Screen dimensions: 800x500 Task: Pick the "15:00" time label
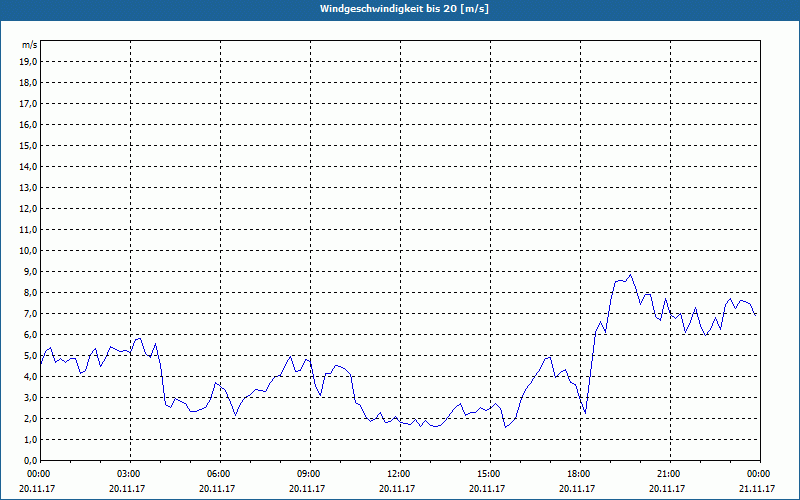[488, 474]
